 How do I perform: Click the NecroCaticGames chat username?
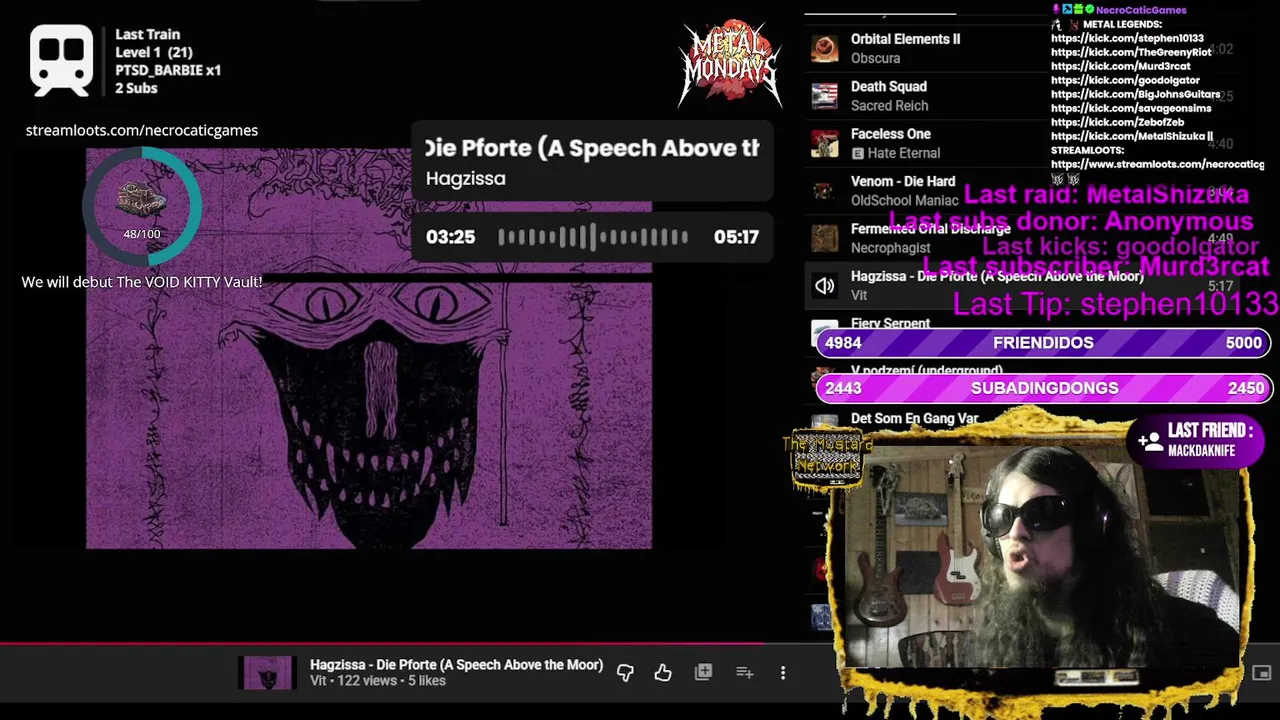click(1140, 10)
